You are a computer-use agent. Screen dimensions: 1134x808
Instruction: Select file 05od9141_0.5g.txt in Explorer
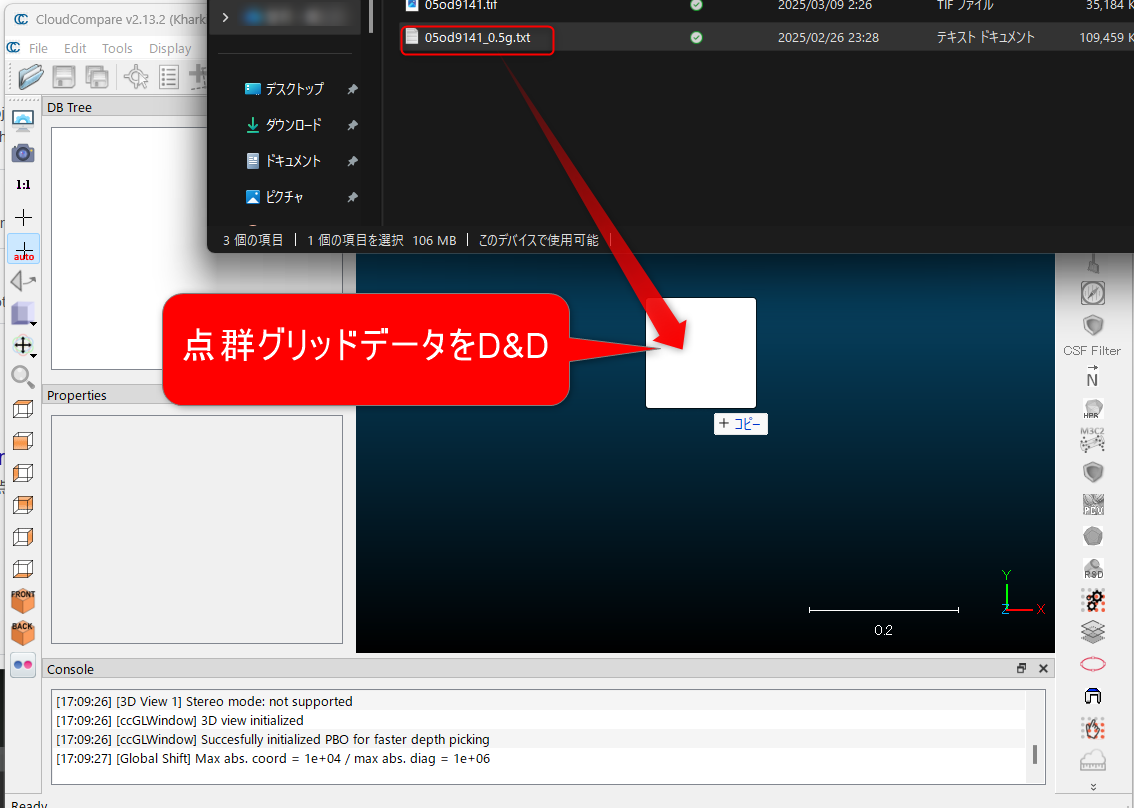click(x=477, y=38)
